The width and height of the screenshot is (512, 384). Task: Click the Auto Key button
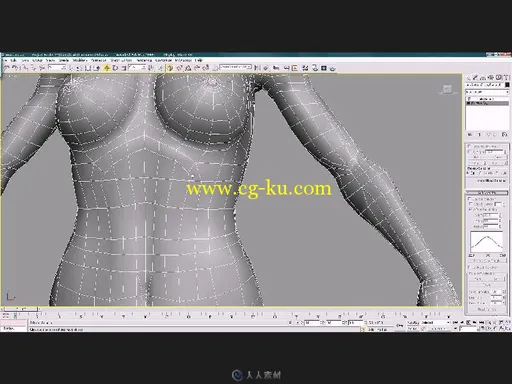413,323
